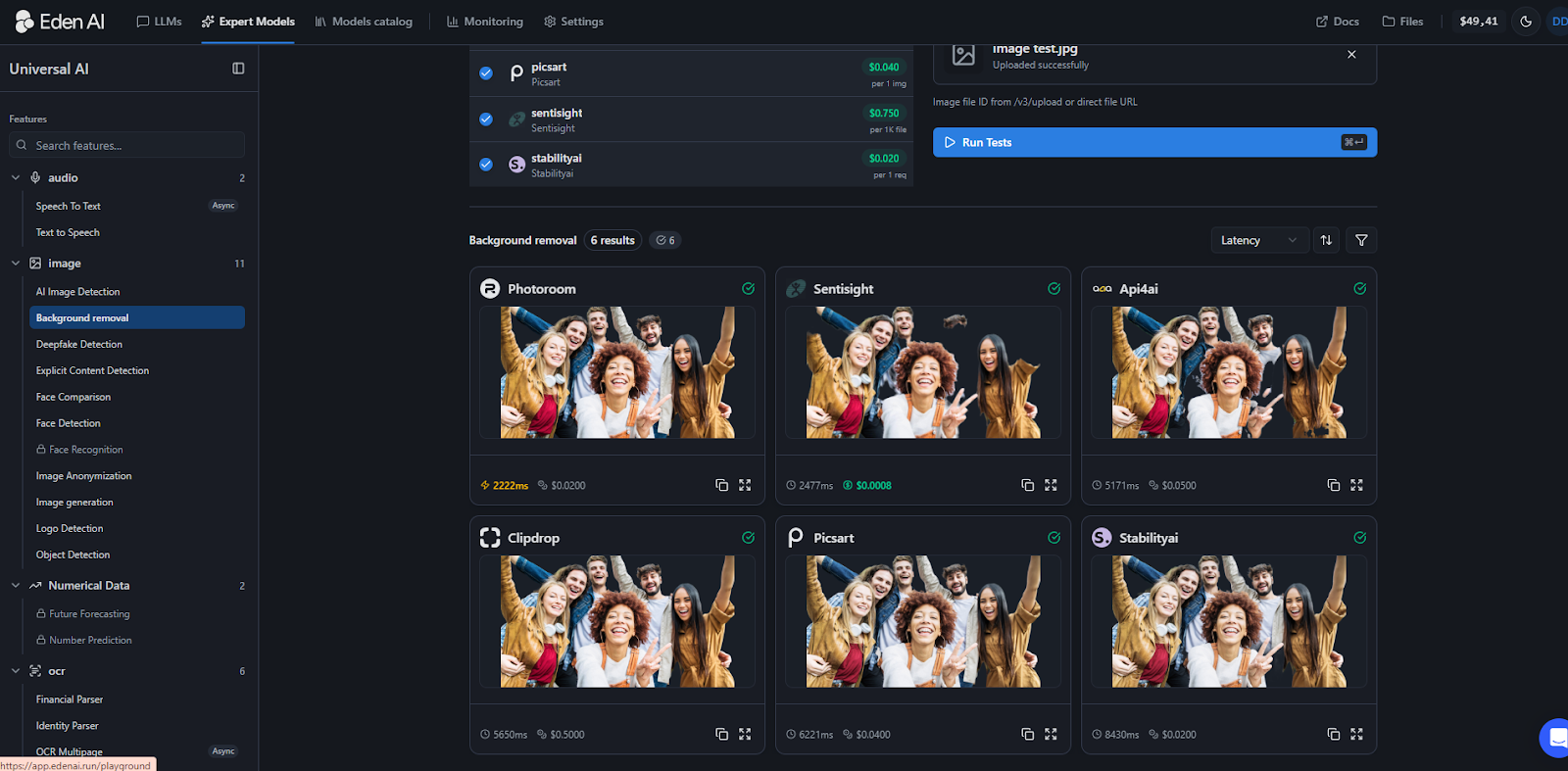The height and width of the screenshot is (771, 1568).
Task: Expand the Sentisight result to fullscreen
Action: [1051, 485]
